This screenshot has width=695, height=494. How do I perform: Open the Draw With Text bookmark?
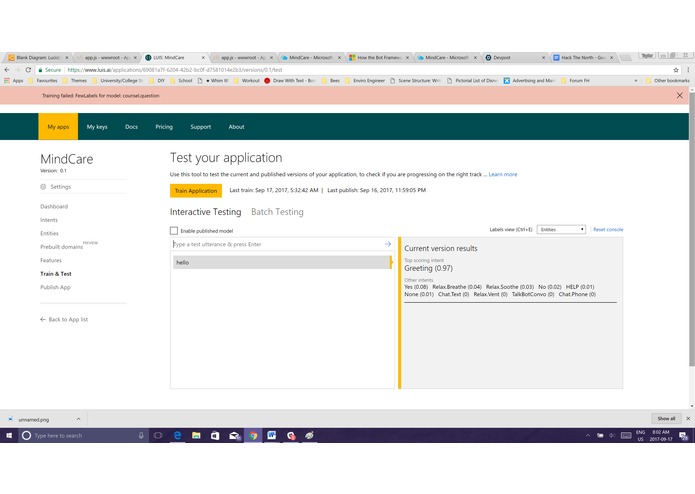pyautogui.click(x=290, y=81)
